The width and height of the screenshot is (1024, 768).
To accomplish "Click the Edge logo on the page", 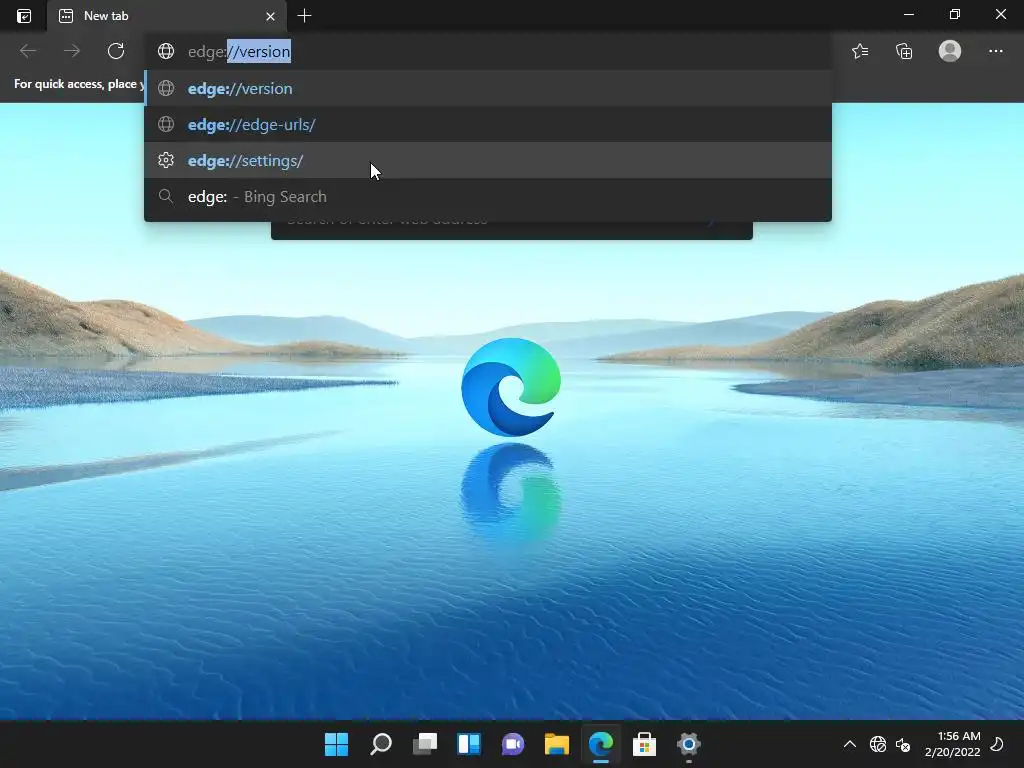I will 511,387.
